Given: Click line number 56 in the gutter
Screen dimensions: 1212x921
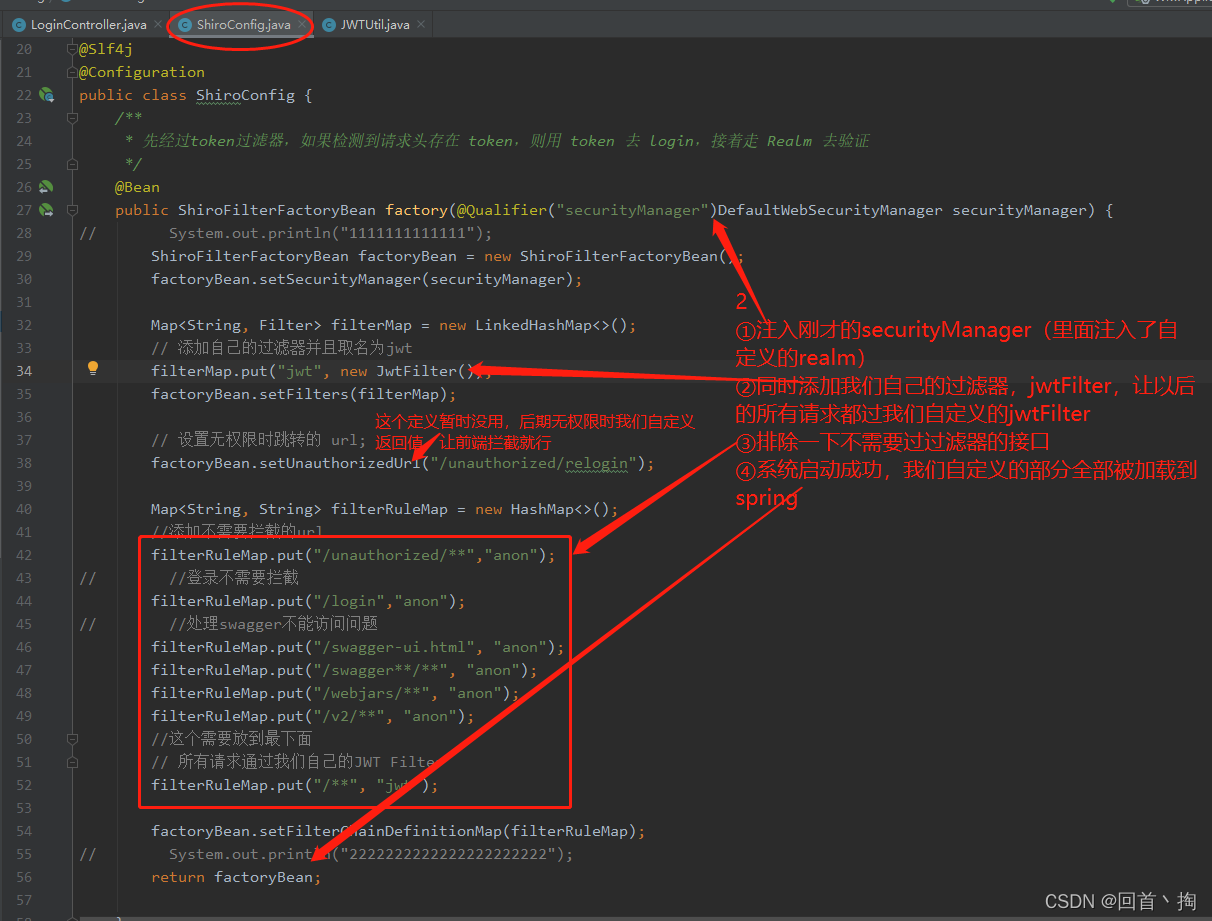Looking at the screenshot, I should (23, 877).
